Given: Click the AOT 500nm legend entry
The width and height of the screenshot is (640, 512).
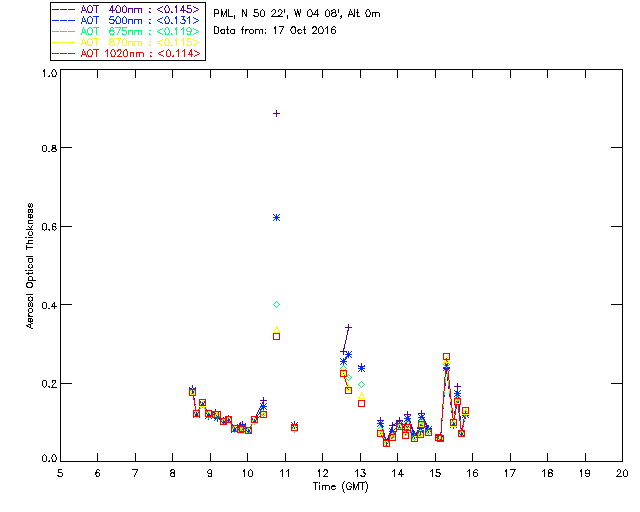Looking at the screenshot, I should pos(126,20).
